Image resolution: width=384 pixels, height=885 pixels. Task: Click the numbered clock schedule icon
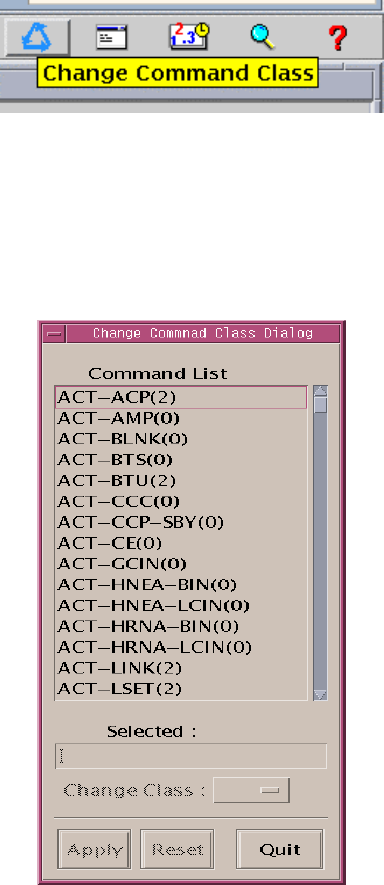[189, 37]
